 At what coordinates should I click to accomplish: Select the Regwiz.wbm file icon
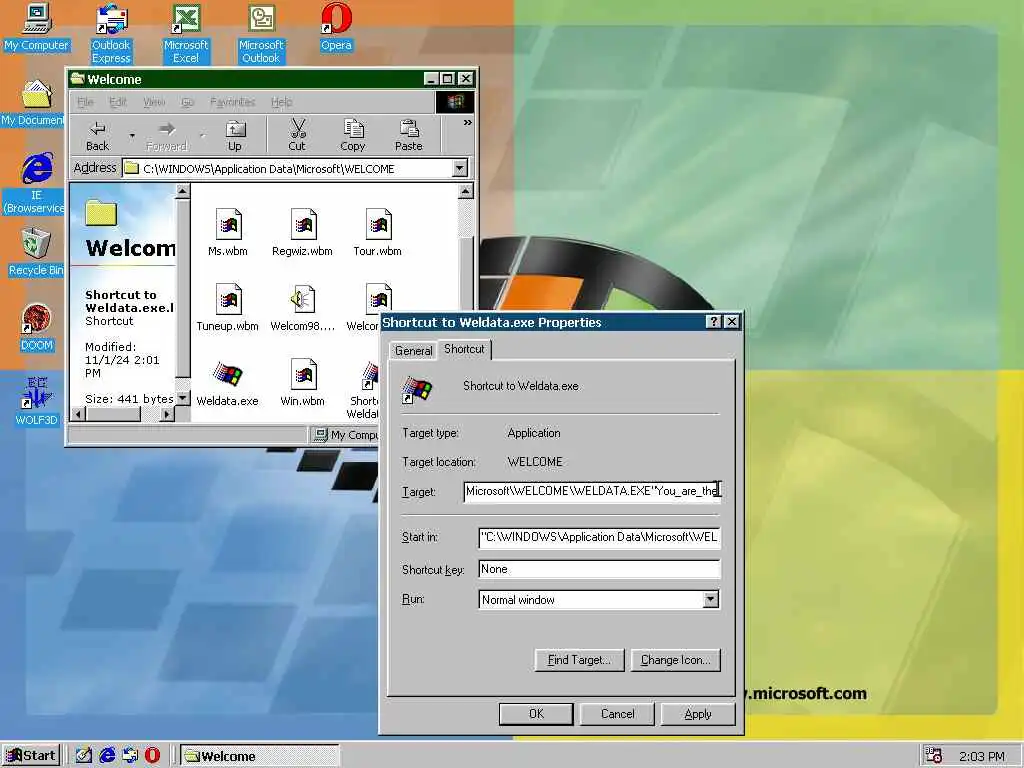(302, 232)
